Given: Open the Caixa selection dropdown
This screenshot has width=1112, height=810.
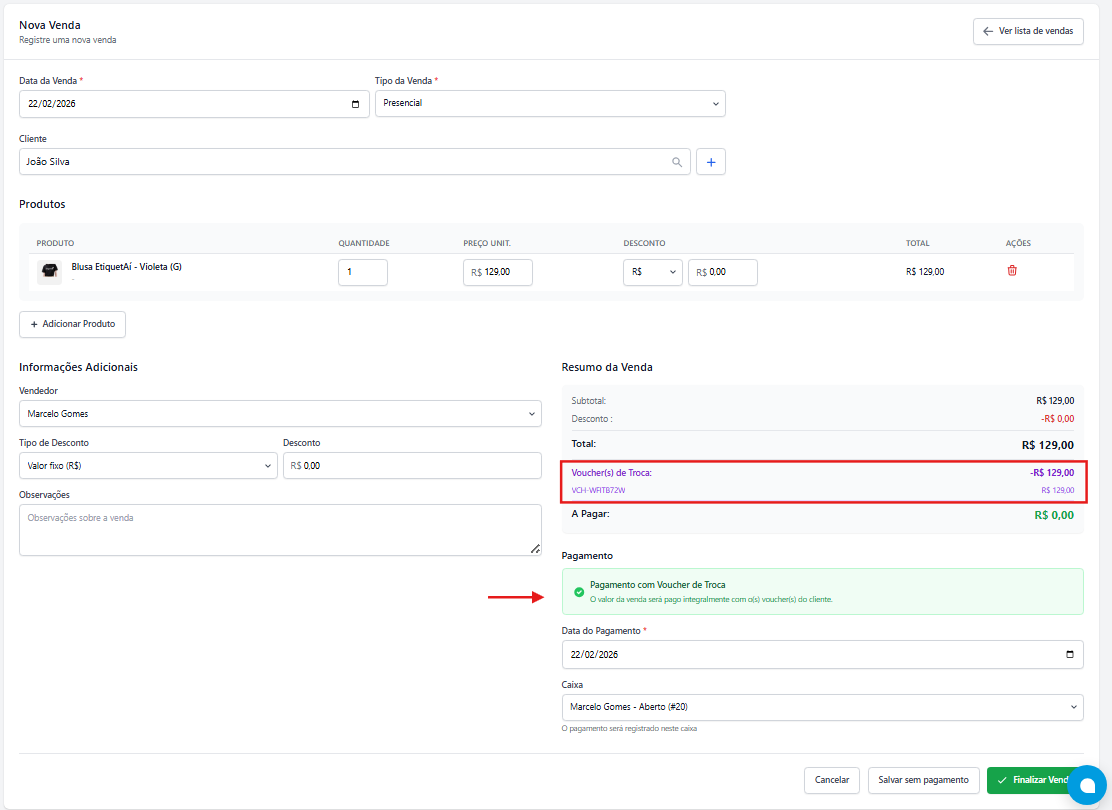Looking at the screenshot, I should (x=822, y=707).
